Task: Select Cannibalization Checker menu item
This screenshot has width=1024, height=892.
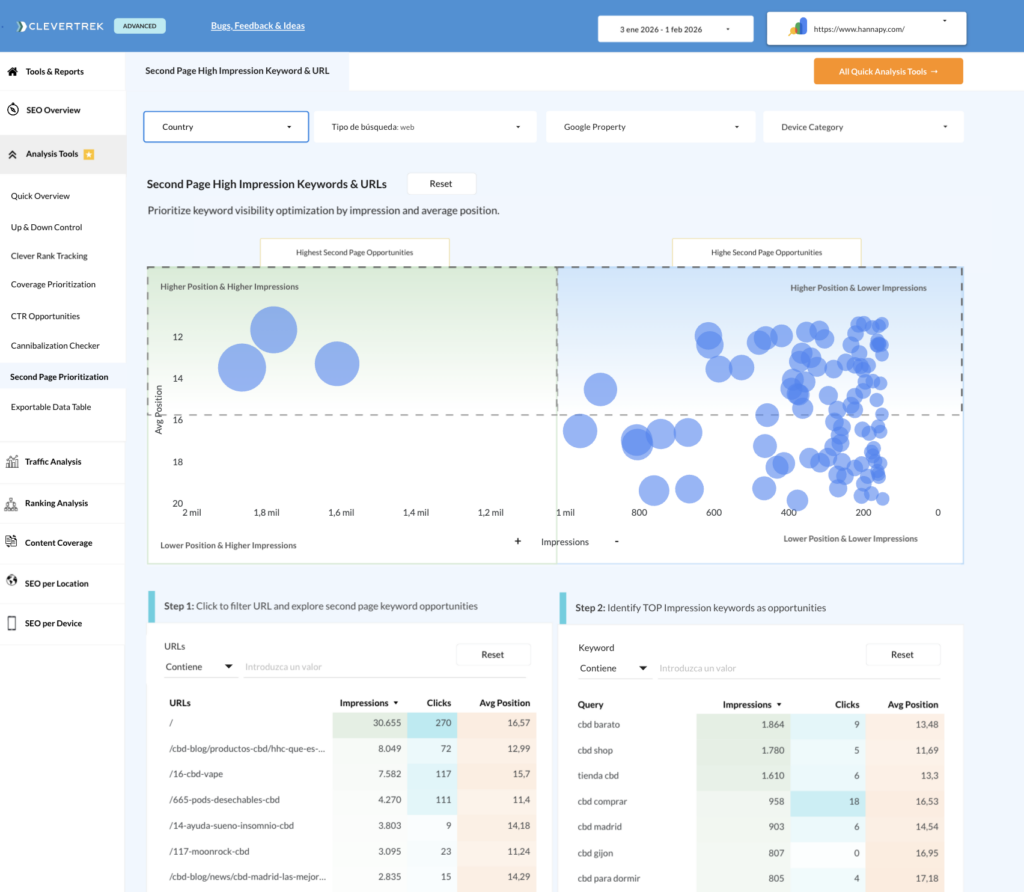Action: (55, 346)
